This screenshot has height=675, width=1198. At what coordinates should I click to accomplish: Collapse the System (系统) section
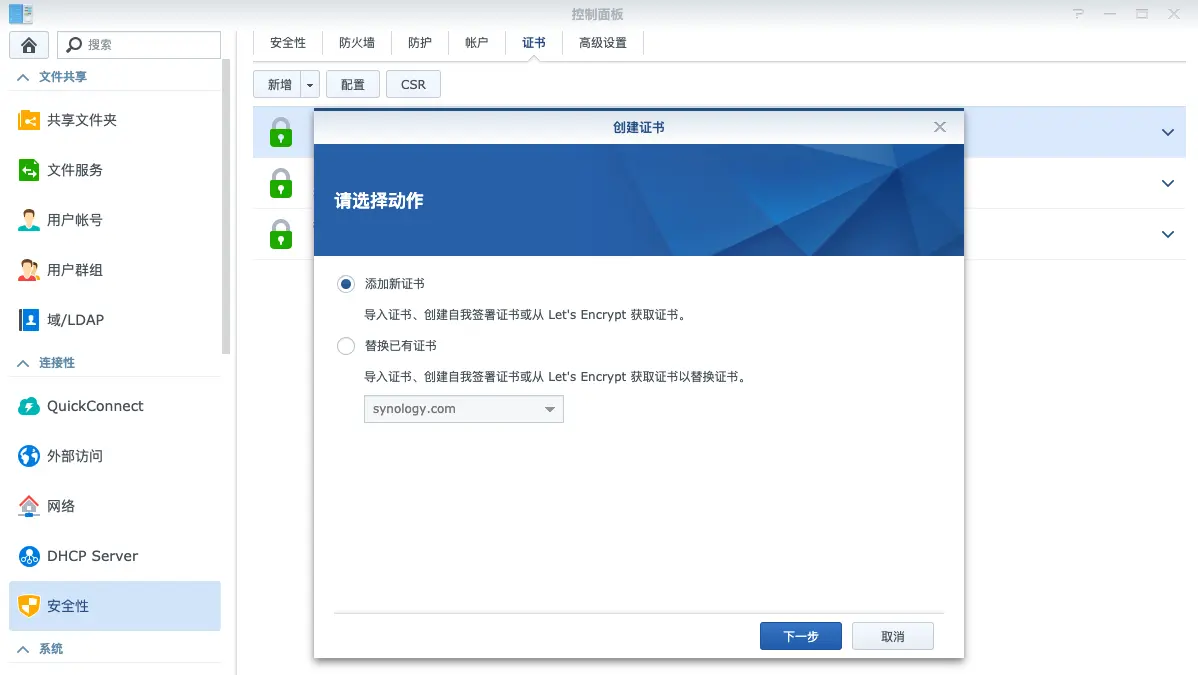(x=23, y=649)
